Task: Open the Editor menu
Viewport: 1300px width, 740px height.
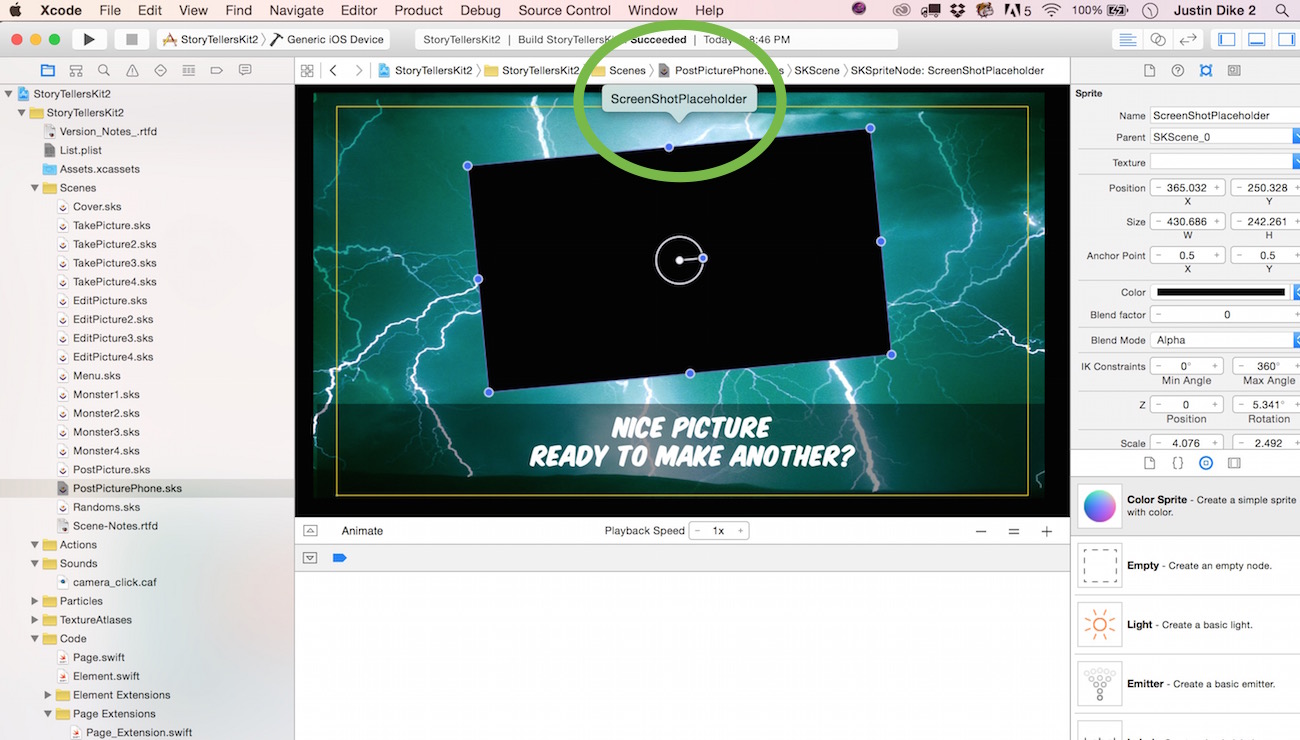Action: 359,10
